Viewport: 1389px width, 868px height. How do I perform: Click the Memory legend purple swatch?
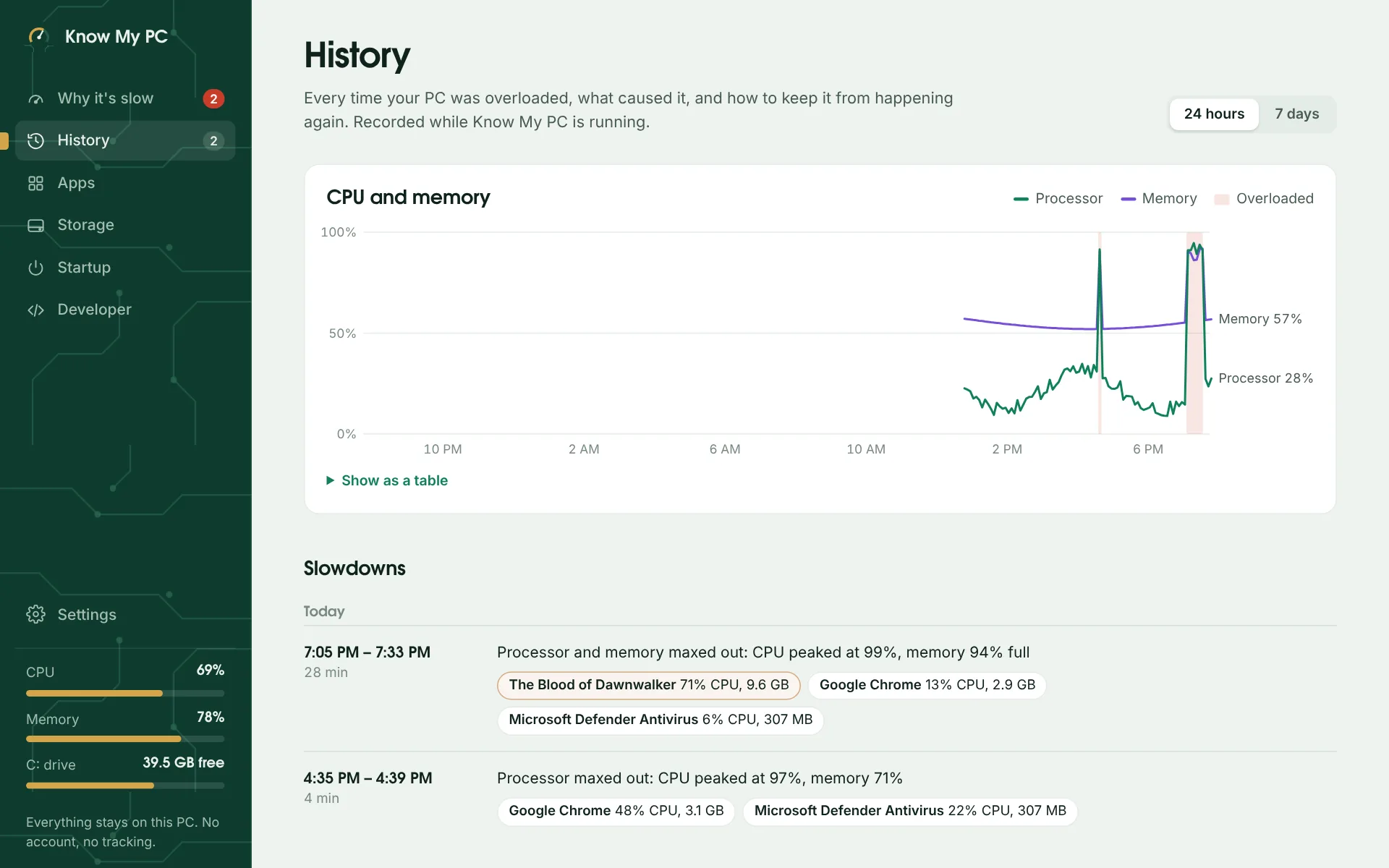click(x=1128, y=199)
